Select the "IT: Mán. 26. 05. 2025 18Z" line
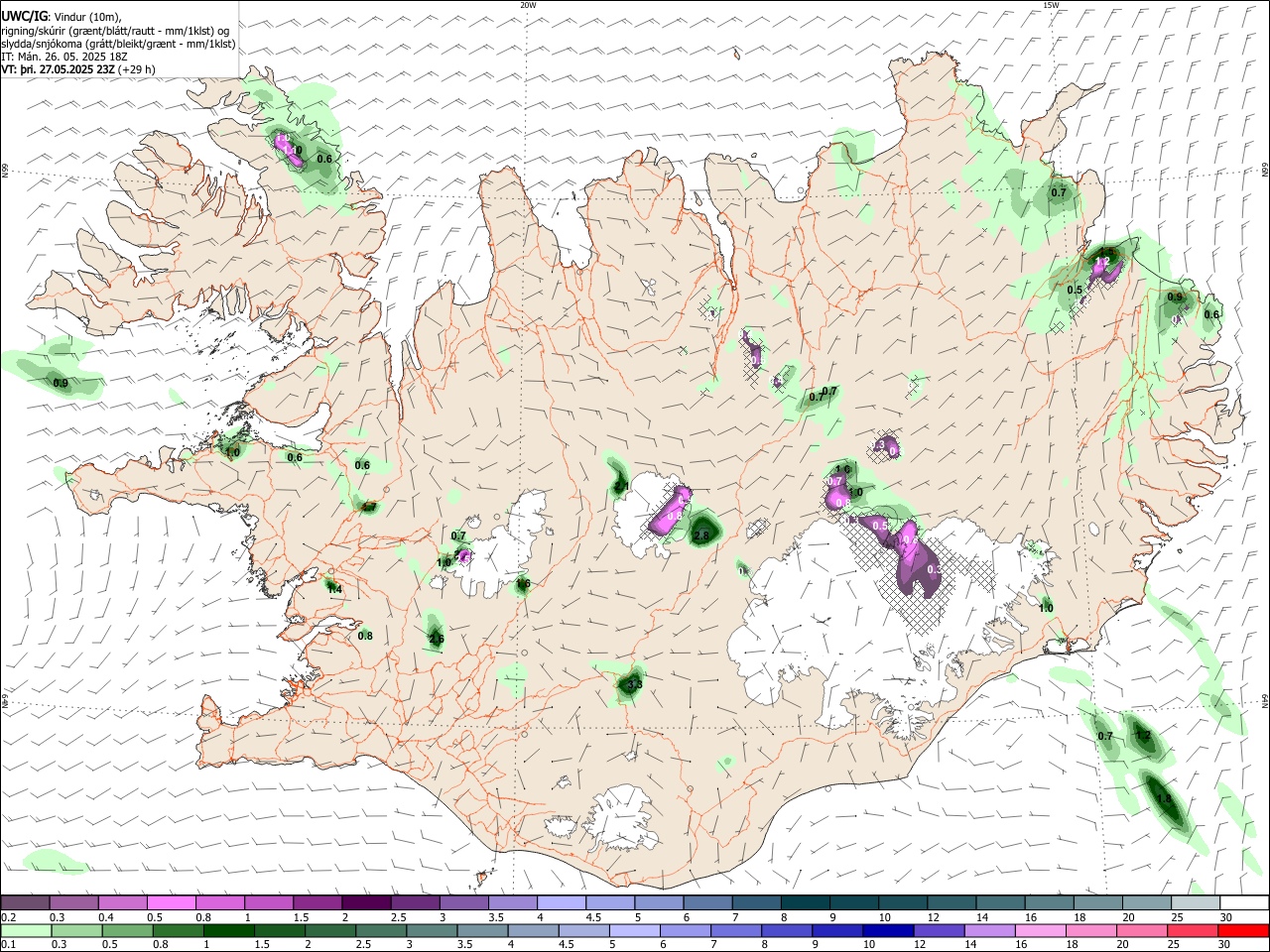1270x952 pixels. click(x=64, y=57)
